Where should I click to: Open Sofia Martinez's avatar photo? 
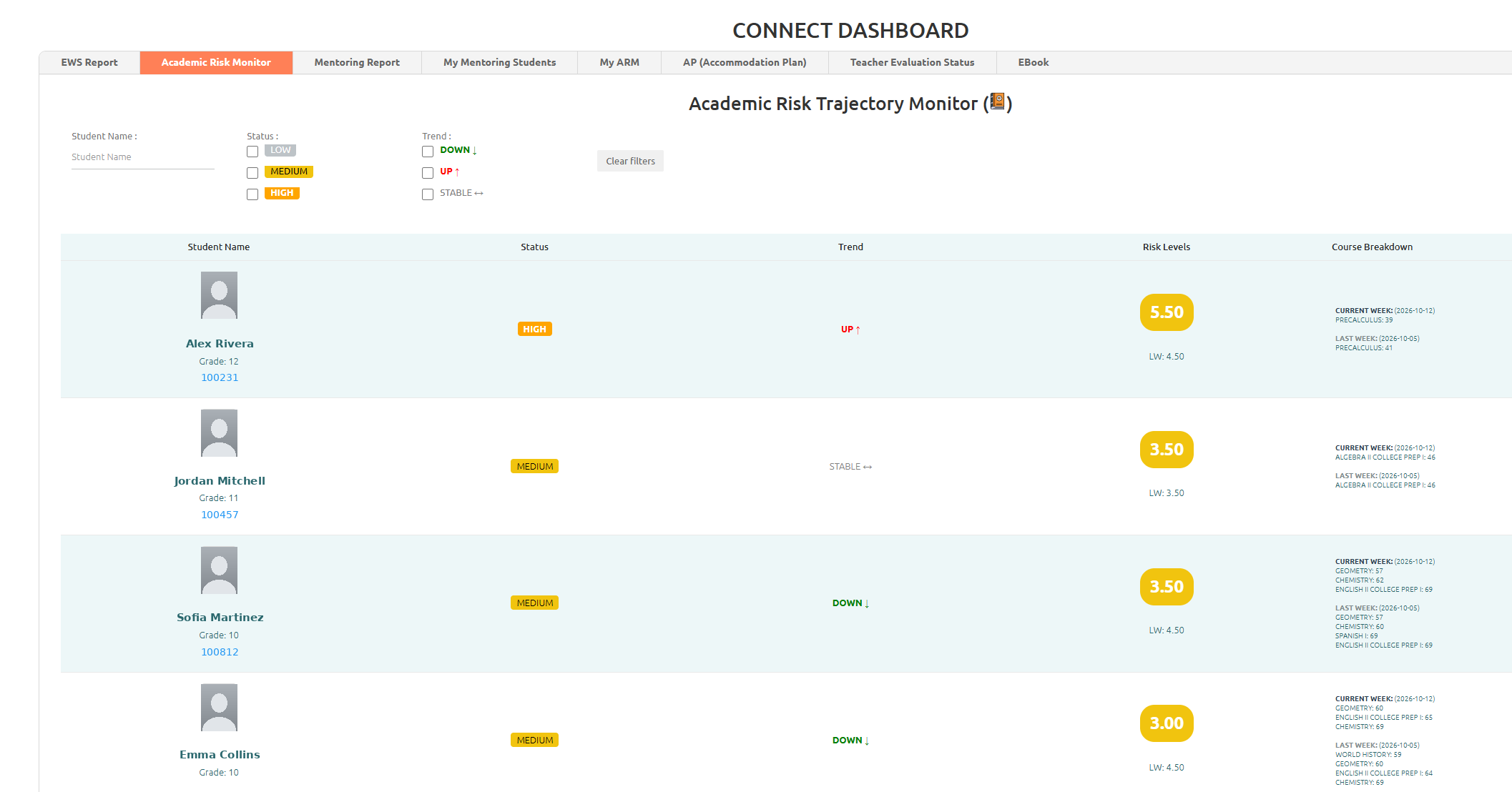(219, 570)
